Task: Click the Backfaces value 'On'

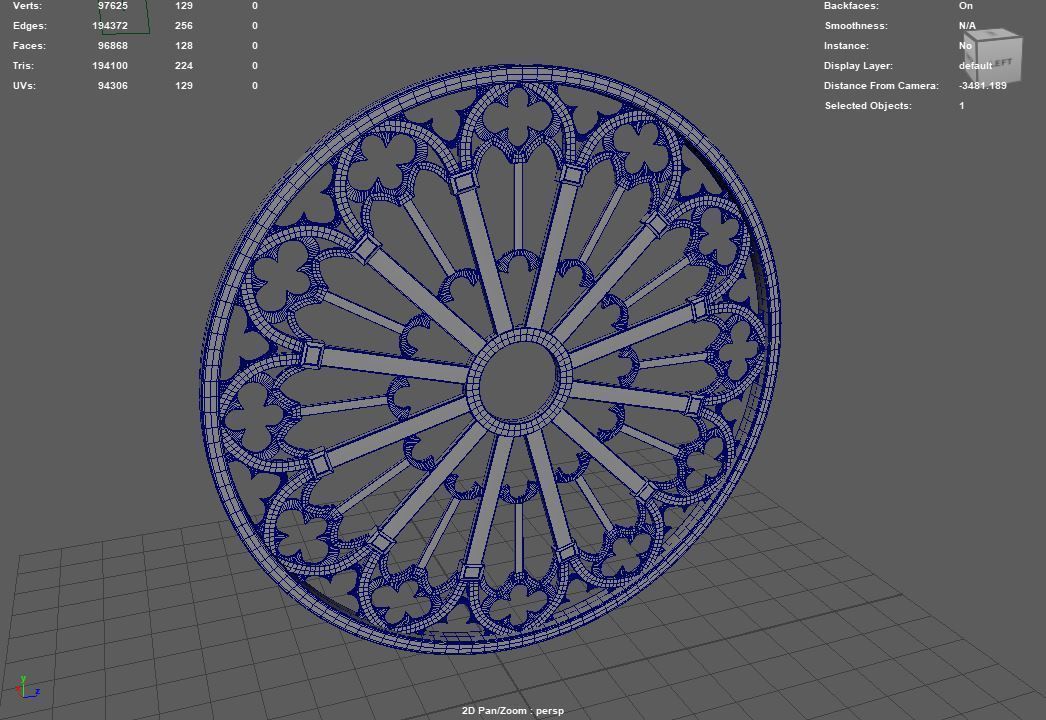Action: 966,5
